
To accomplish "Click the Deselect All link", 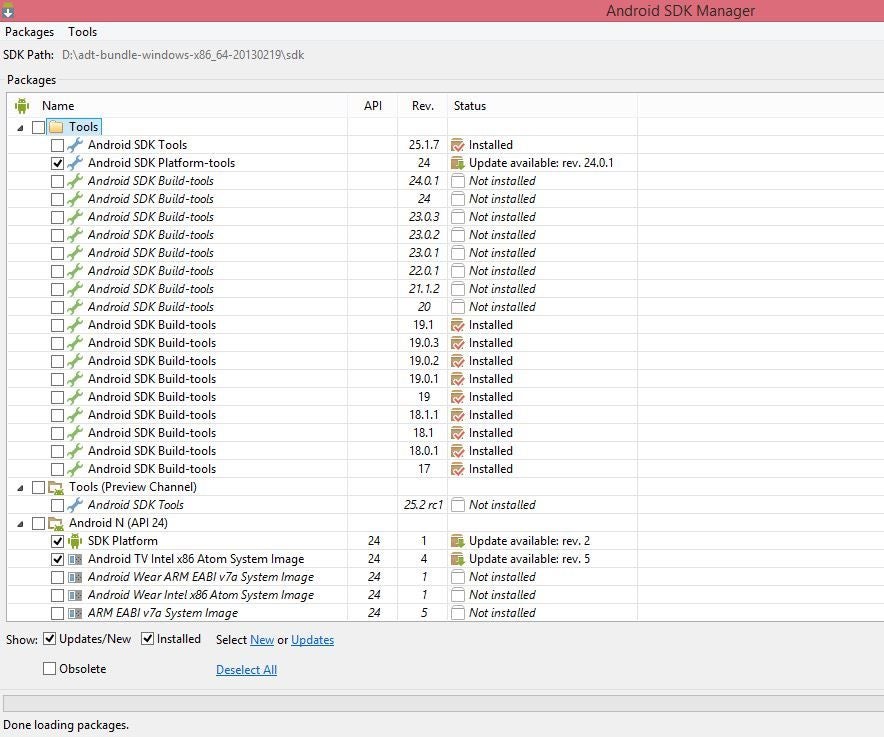I will (246, 669).
